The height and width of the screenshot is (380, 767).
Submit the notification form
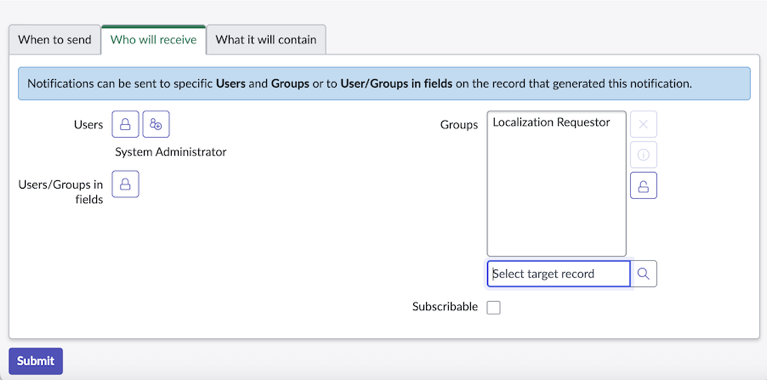coord(36,361)
